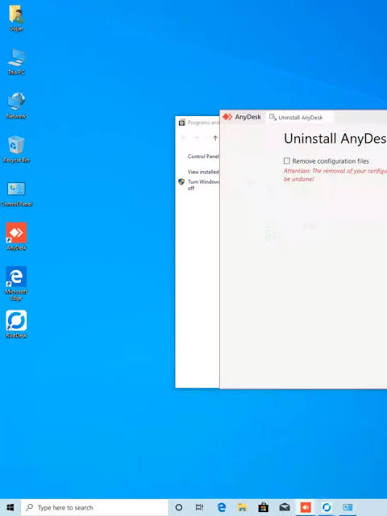This screenshot has height=516, width=387.
Task: Click the Uninstall AnyDesk heading text
Action: [335, 139]
